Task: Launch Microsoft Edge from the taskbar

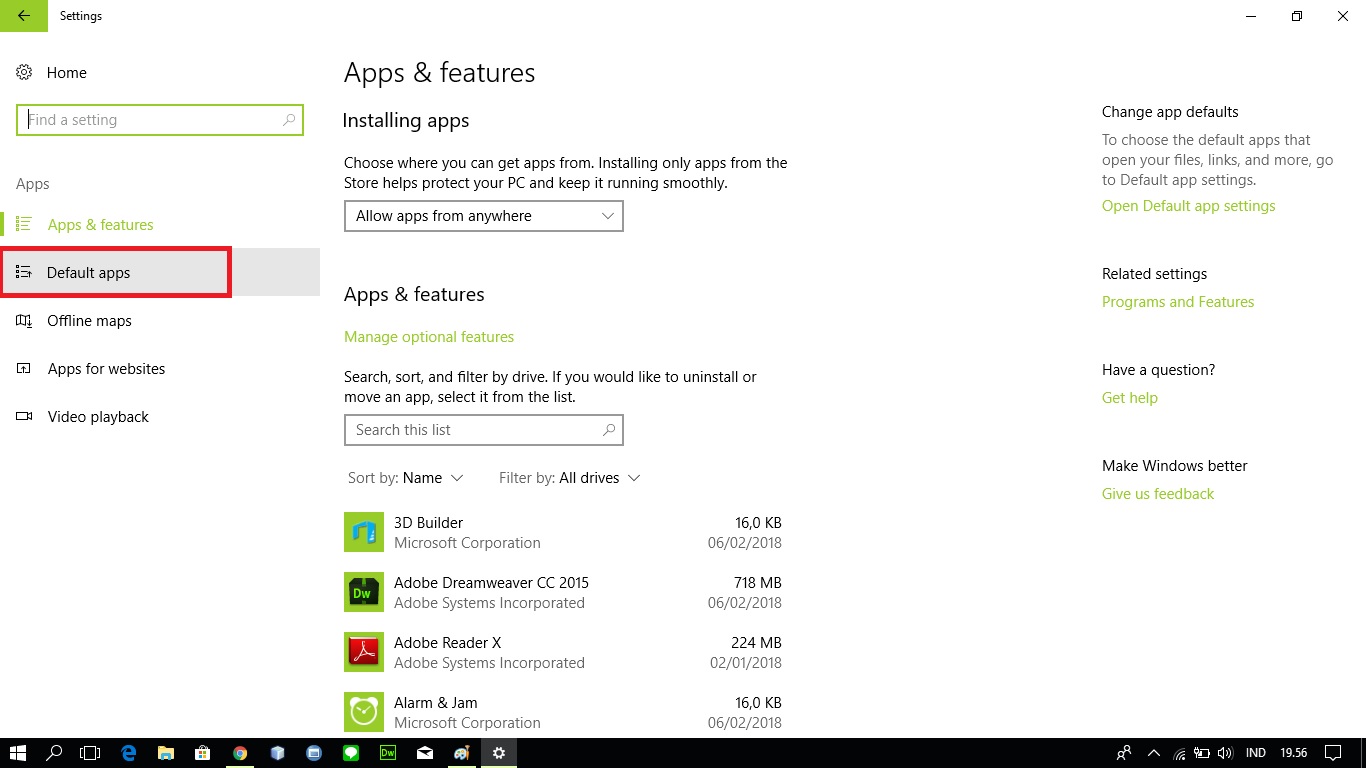Action: point(128,753)
